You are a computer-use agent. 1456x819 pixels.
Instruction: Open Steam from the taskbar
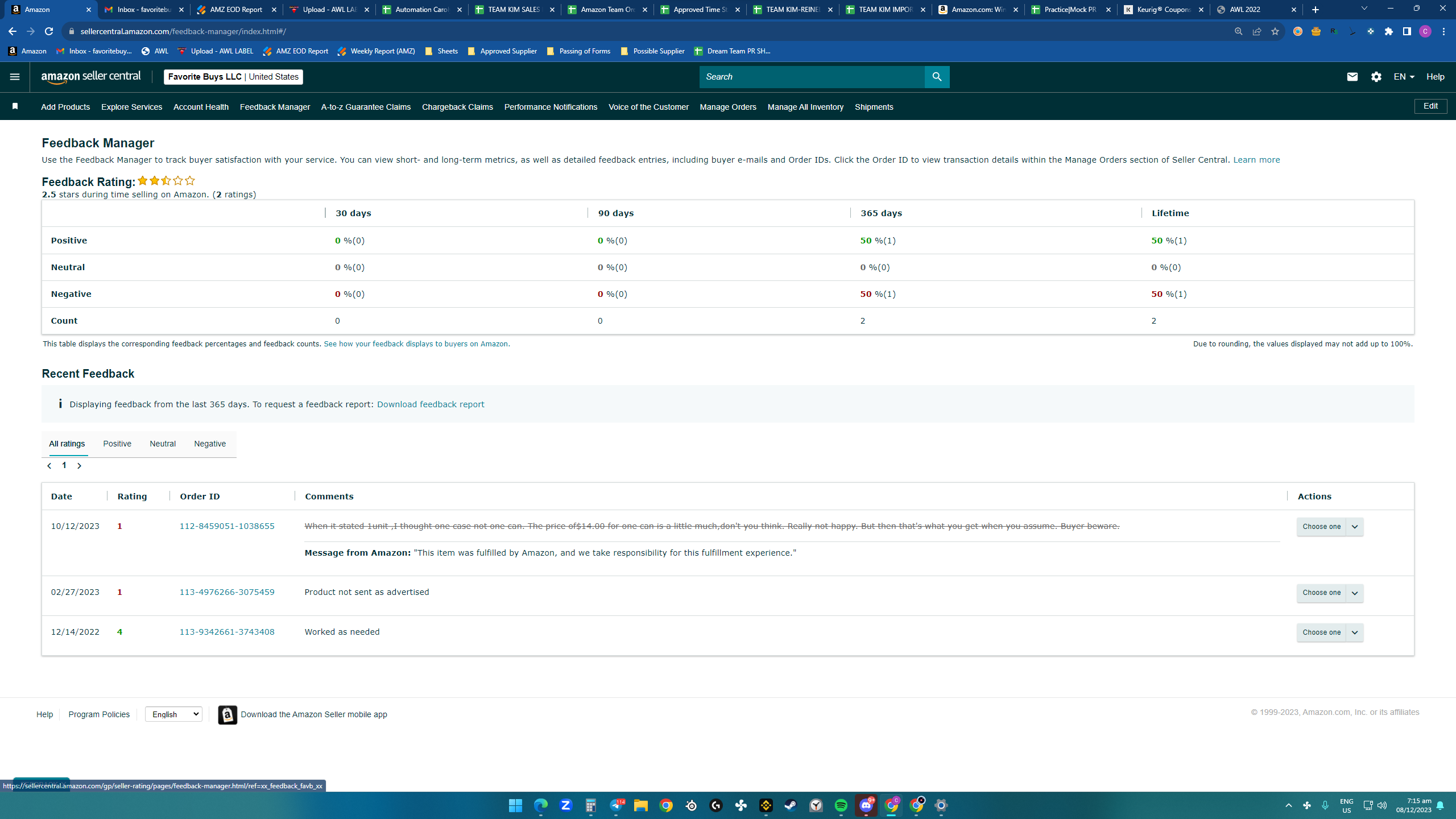(791, 805)
